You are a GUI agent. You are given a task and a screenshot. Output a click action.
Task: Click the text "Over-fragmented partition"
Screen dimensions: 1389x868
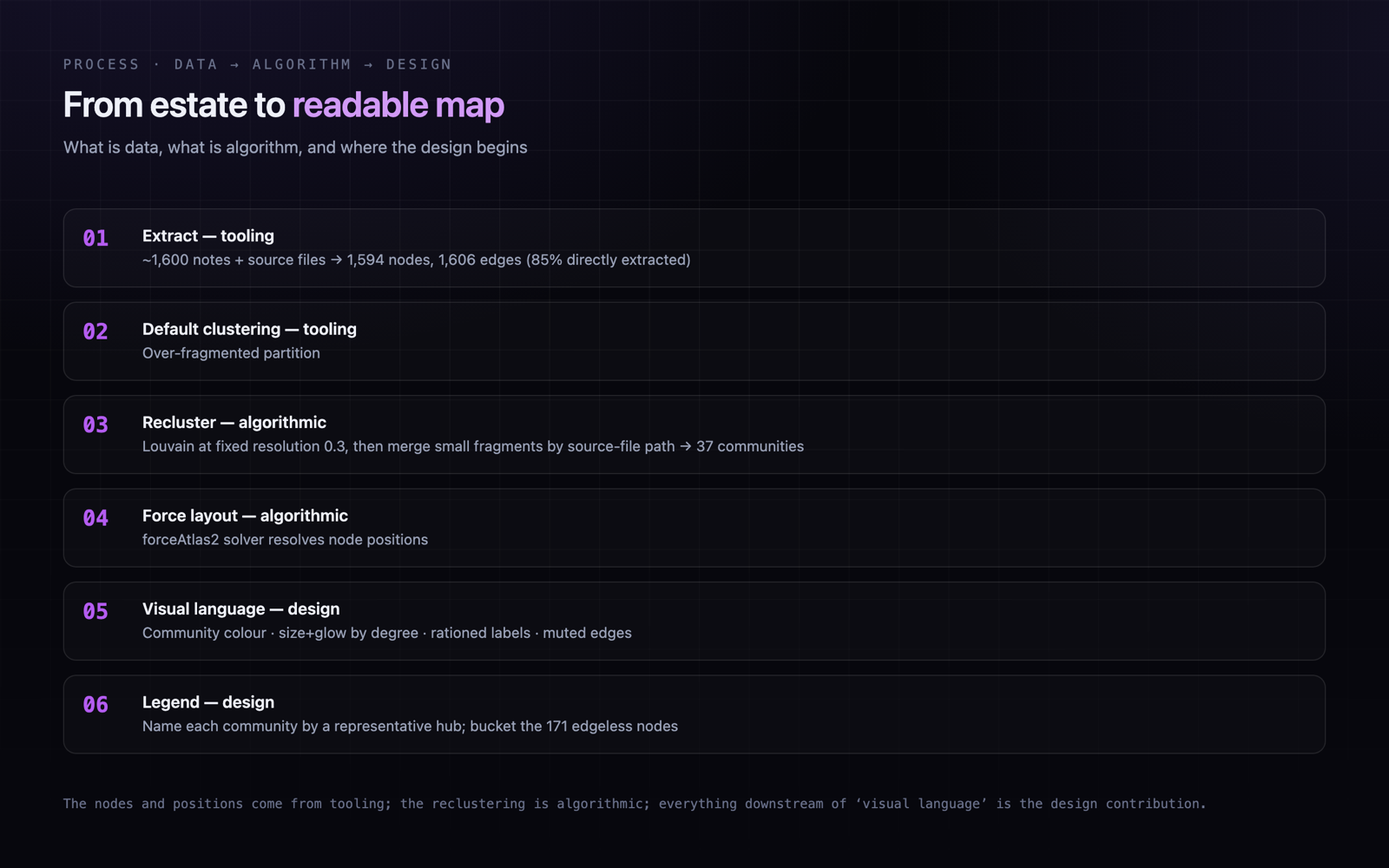point(231,353)
